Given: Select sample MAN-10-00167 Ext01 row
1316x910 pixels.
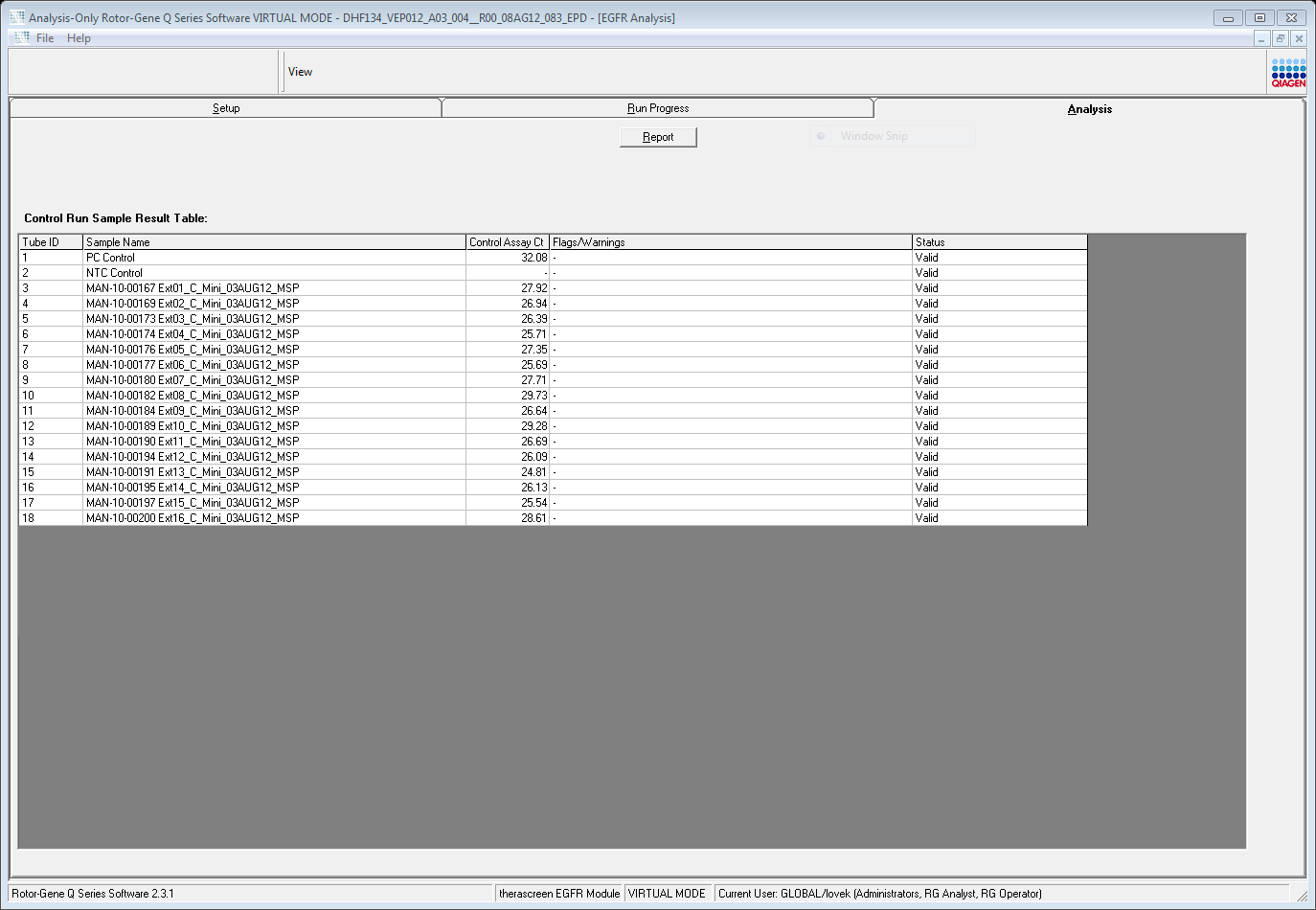Looking at the screenshot, I should coord(553,288).
